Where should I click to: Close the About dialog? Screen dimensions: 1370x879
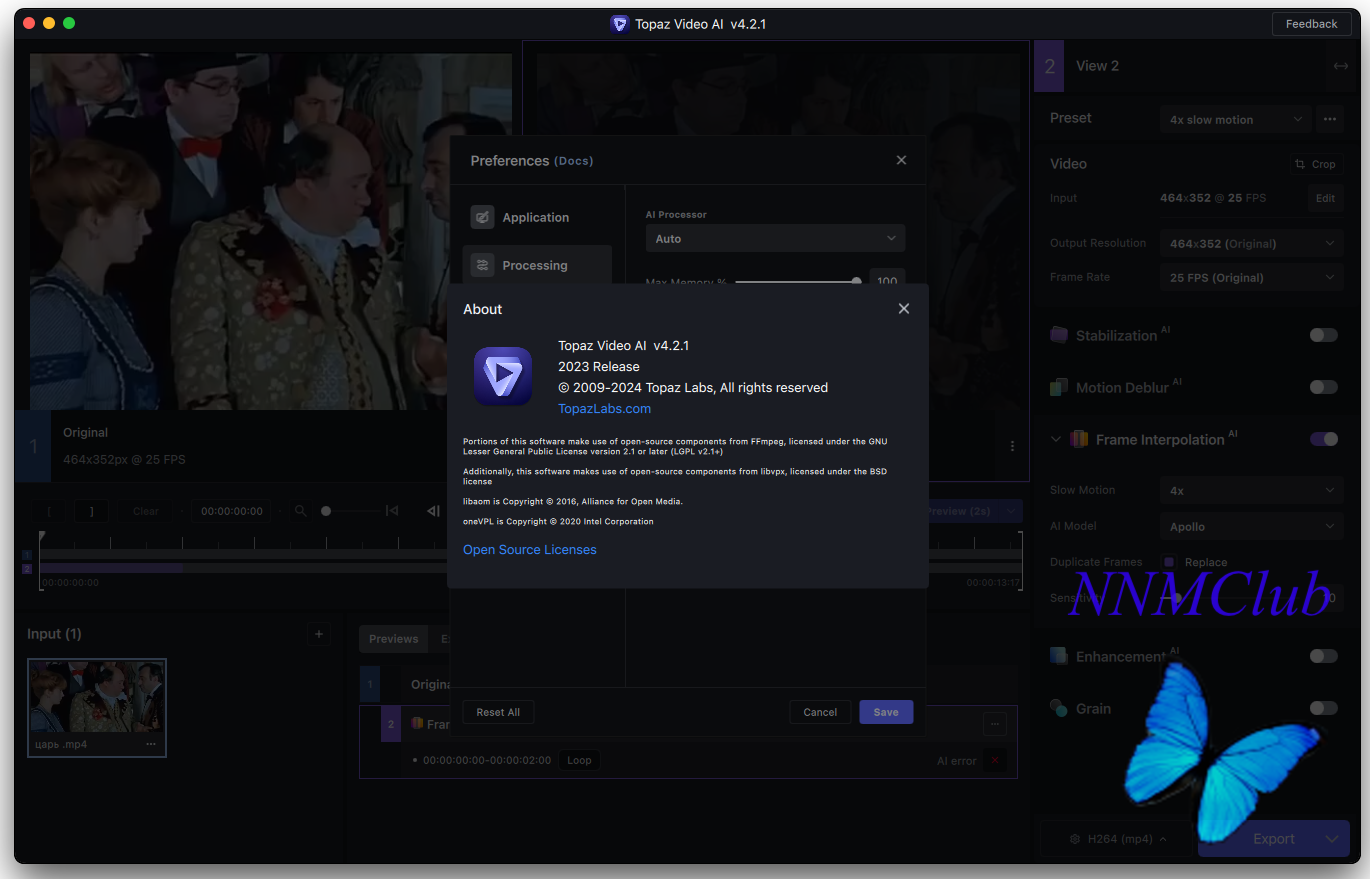coord(903,309)
